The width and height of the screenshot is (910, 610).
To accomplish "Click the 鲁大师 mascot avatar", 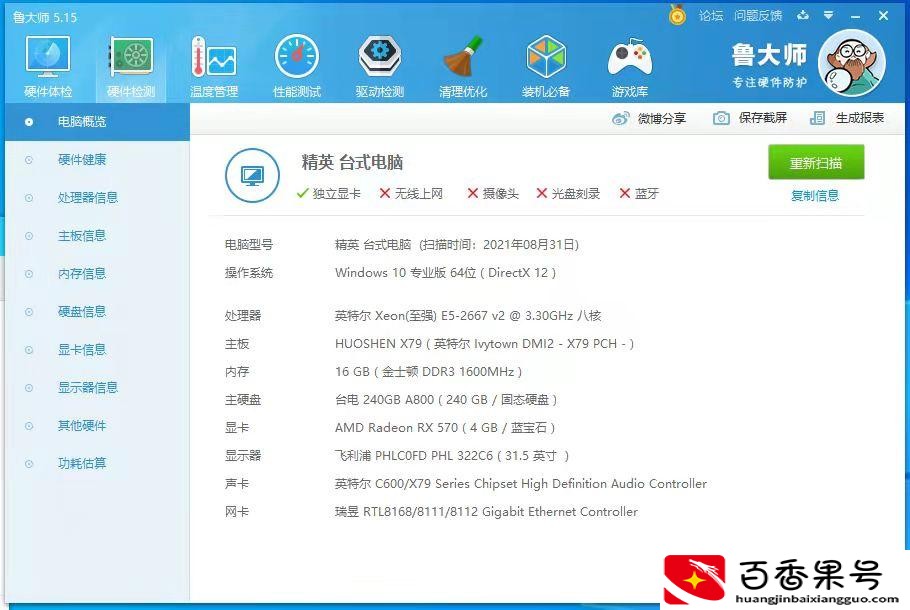I will coord(851,63).
